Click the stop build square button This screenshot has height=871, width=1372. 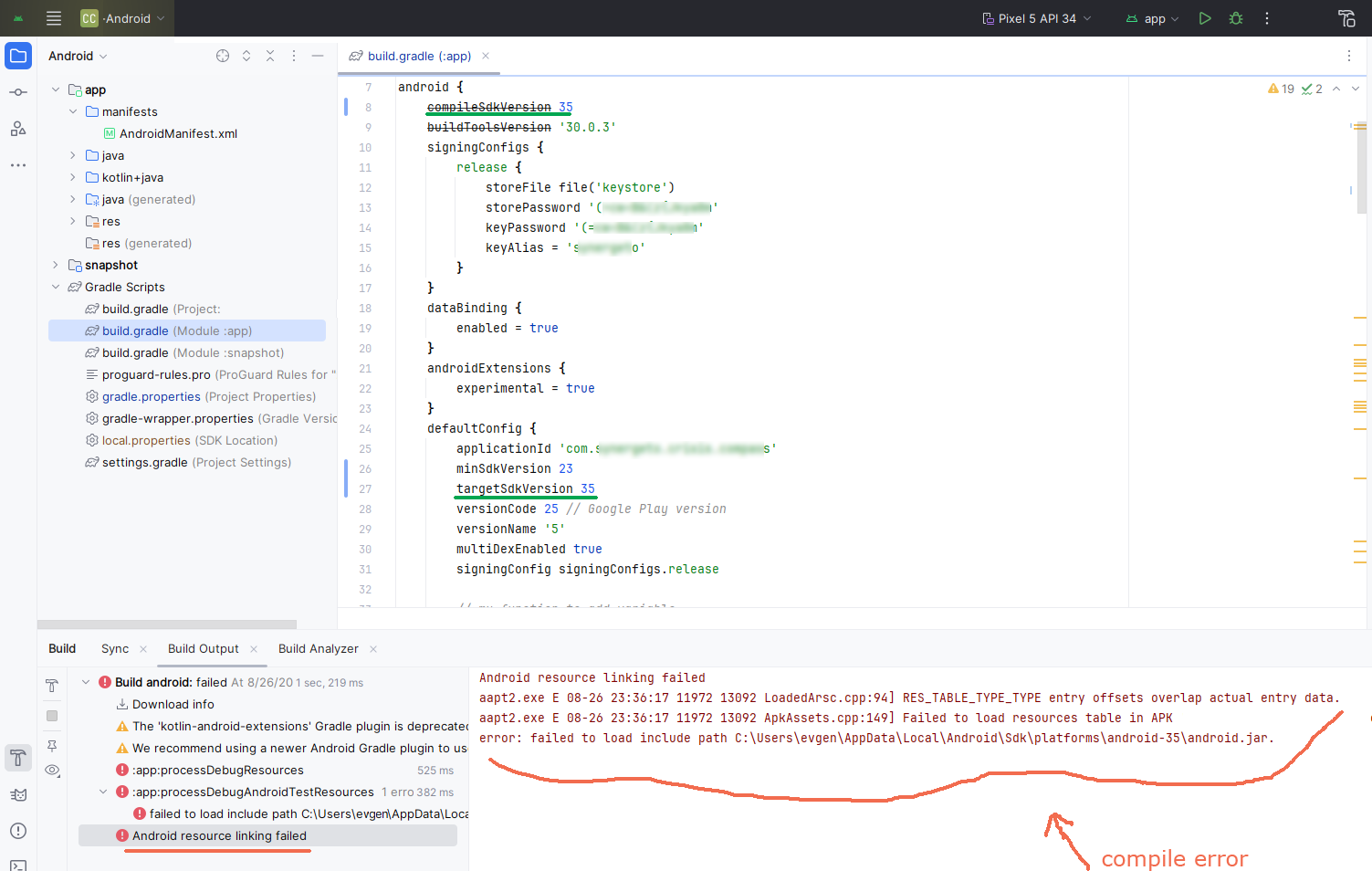pyautogui.click(x=52, y=716)
